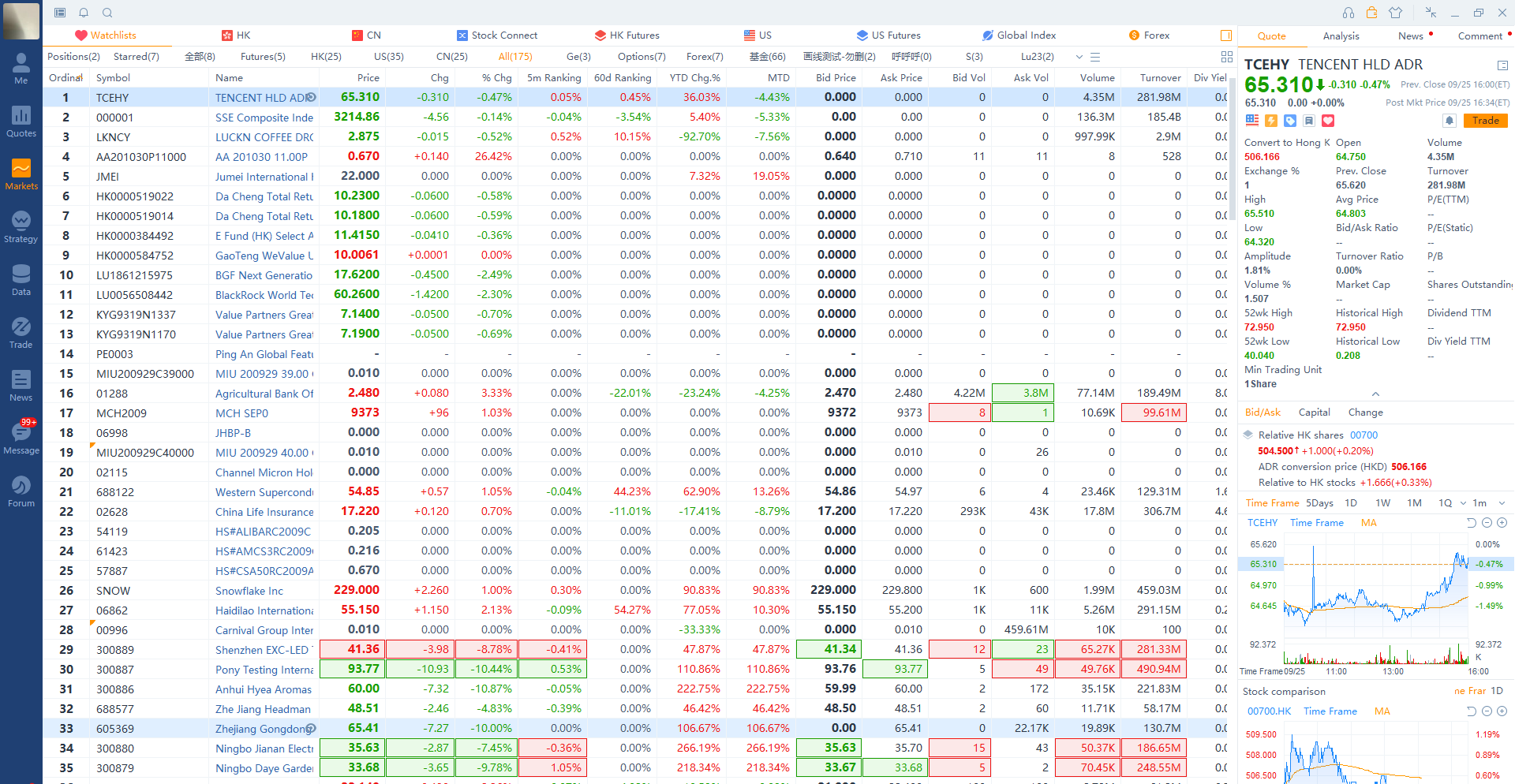Open the Data section in sidebar
Image resolution: width=1515 pixels, height=784 pixels.
tap(21, 280)
